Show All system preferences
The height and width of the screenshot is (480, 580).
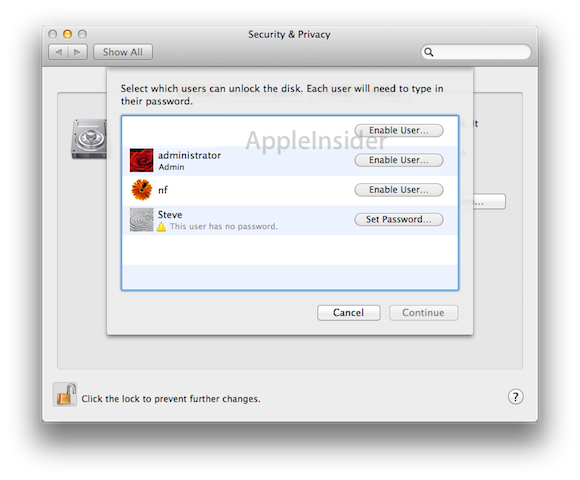tap(123, 52)
